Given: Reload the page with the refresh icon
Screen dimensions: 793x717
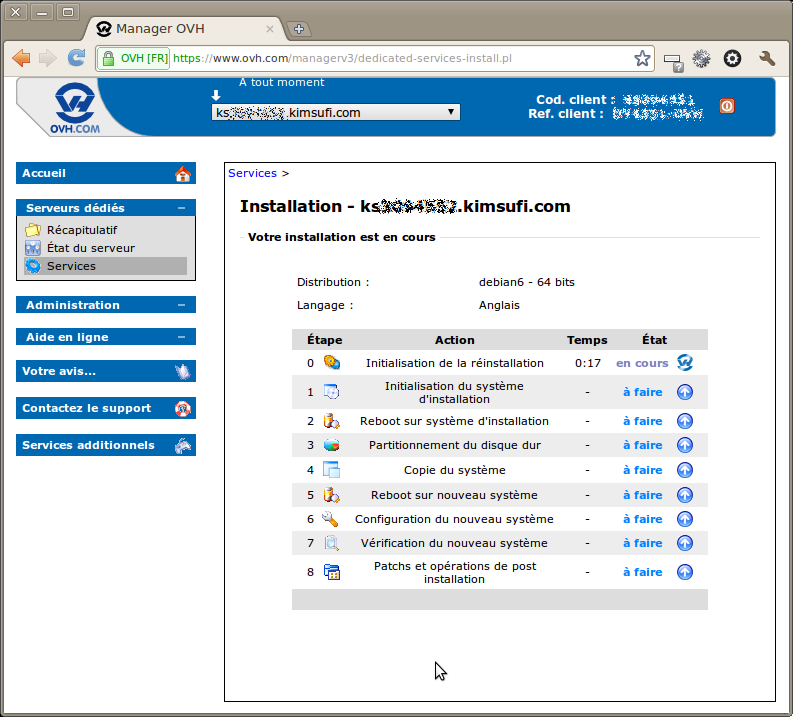Looking at the screenshot, I should (x=77, y=58).
